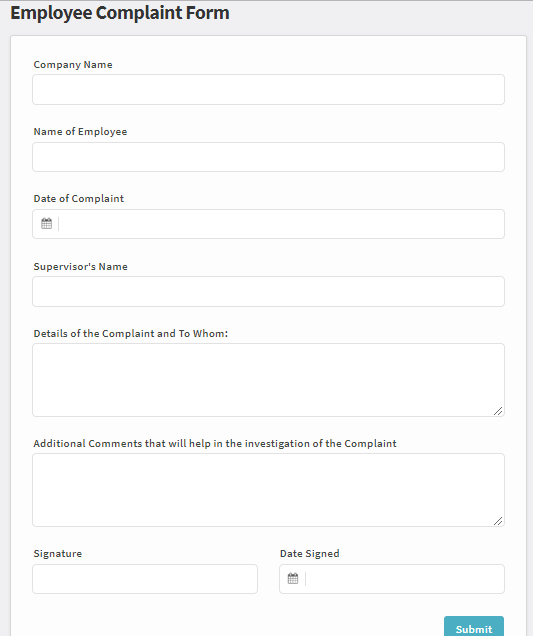Click the Name of Employee label
Screen dimensions: 533x636
coord(80,132)
